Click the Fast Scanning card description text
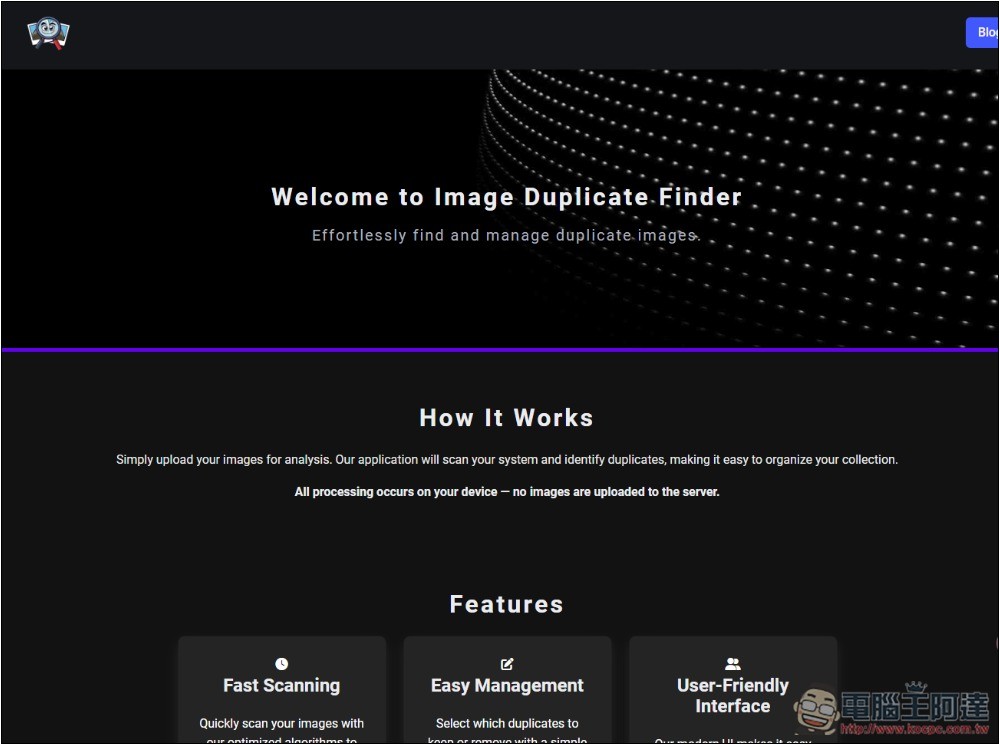 281,724
